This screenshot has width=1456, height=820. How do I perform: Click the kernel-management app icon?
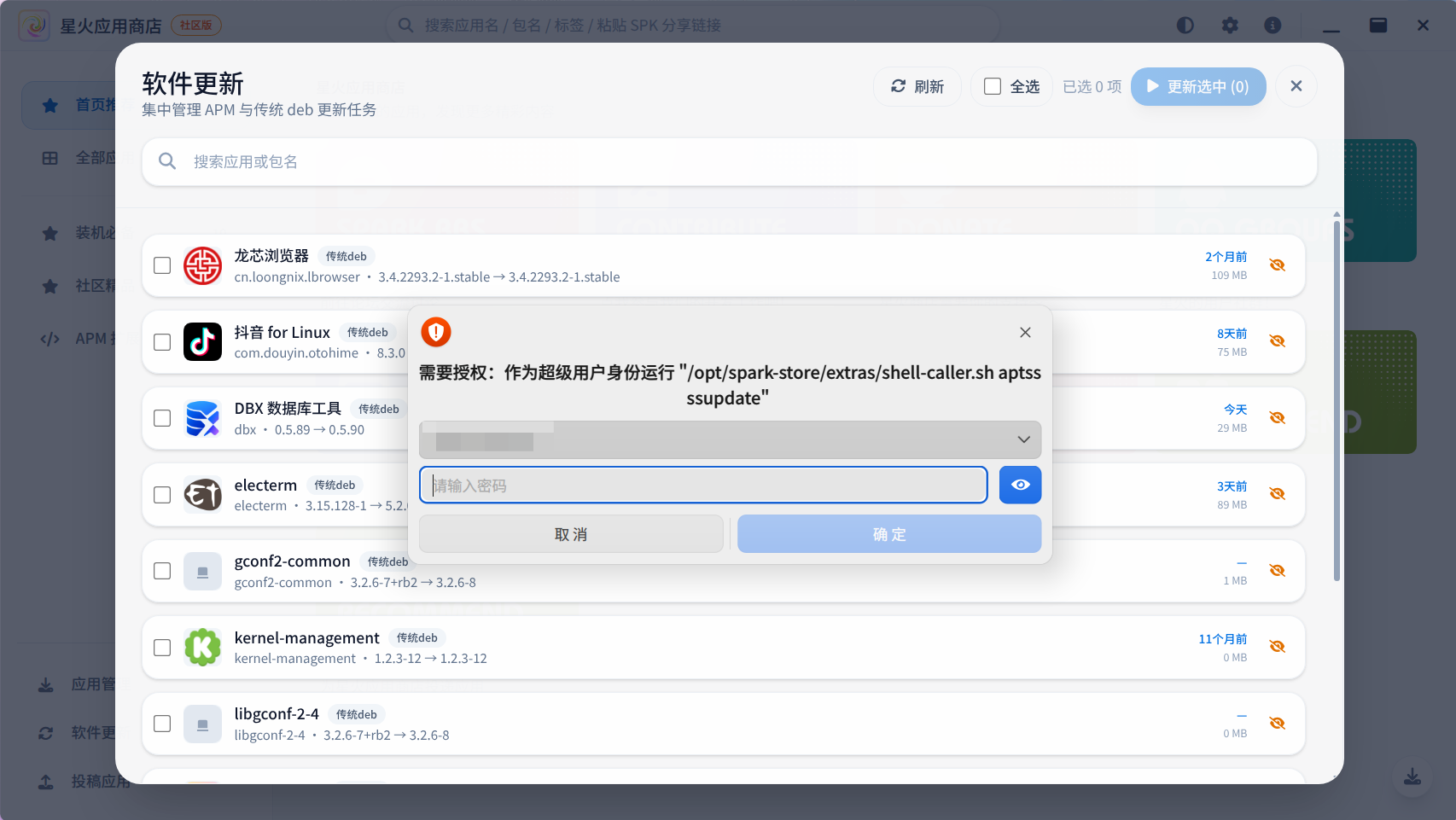point(203,648)
